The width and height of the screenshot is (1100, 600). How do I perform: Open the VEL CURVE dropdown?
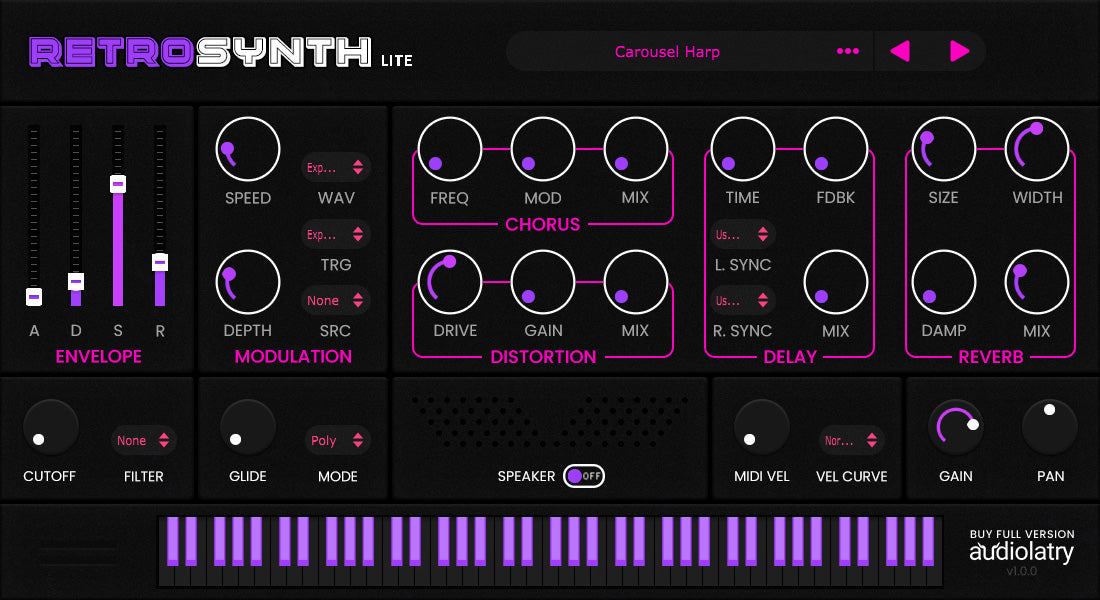pos(852,440)
